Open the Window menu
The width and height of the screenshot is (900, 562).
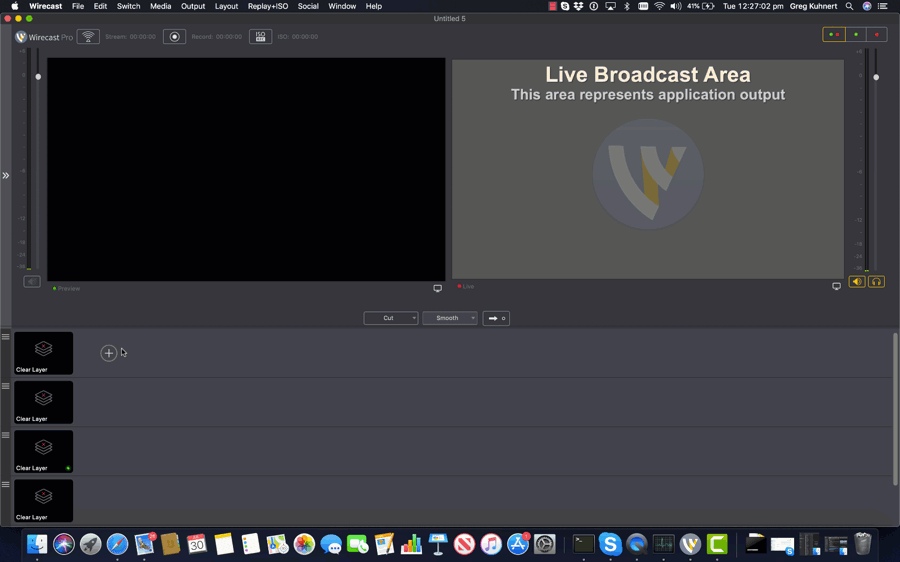(x=342, y=6)
